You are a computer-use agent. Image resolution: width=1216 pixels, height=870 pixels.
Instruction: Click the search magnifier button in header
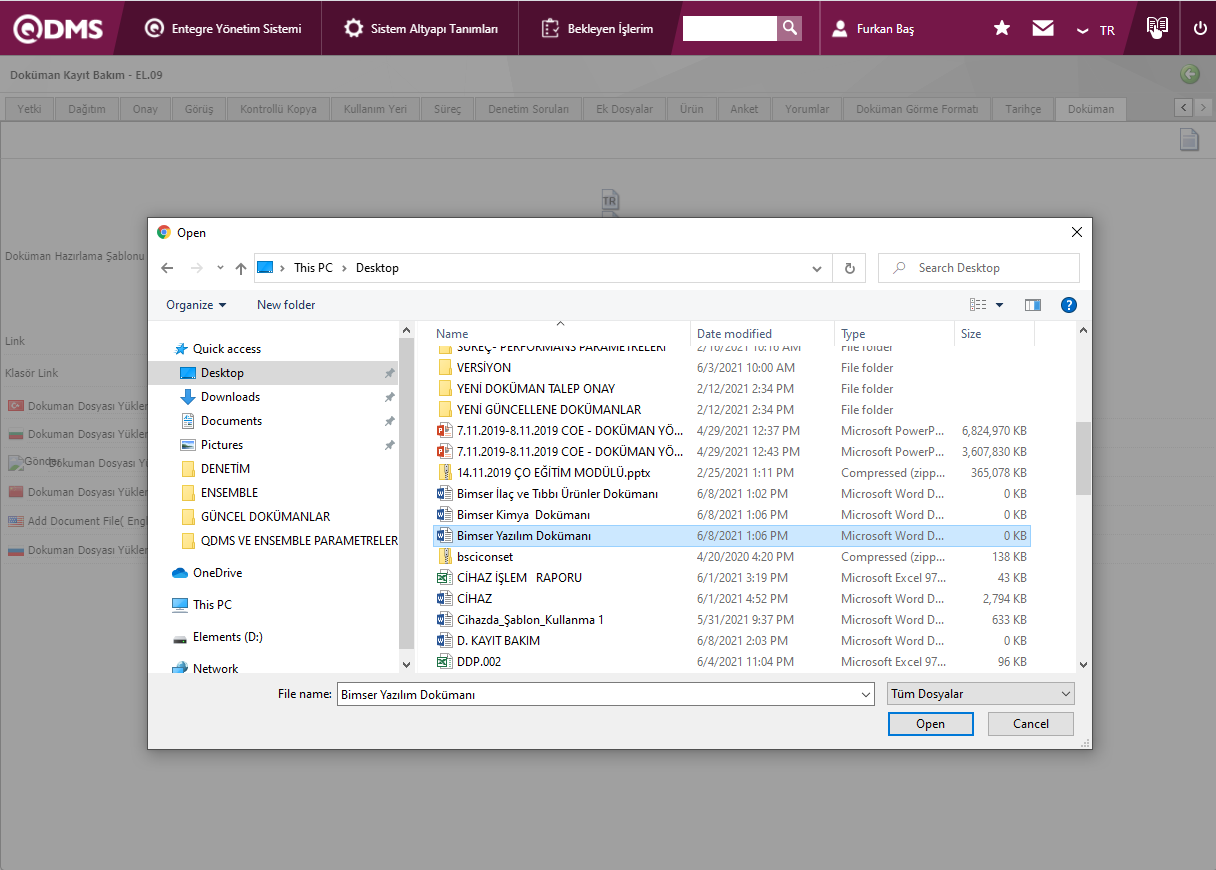pos(790,28)
